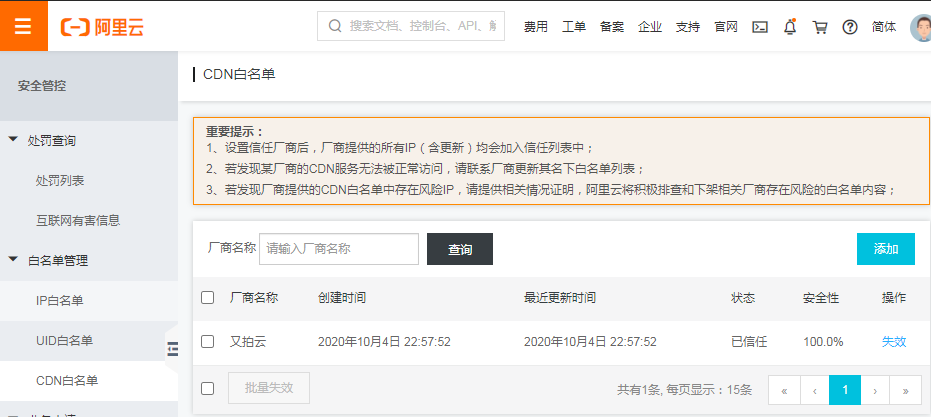Click the 批量失效 button
Image resolution: width=931 pixels, height=417 pixels.
[269, 388]
